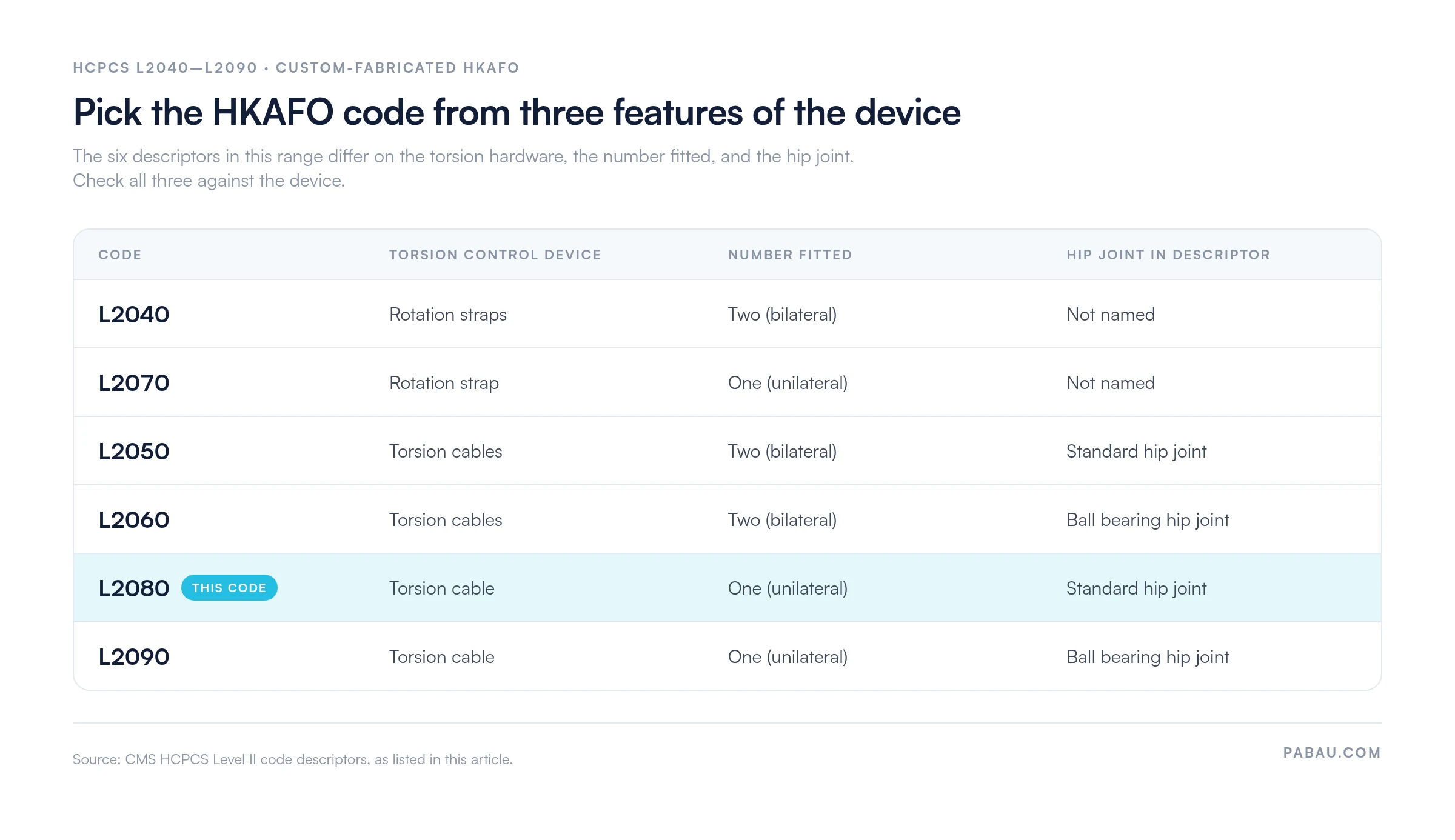
Task: Click the PABAU.COM footer link
Action: pos(1332,753)
